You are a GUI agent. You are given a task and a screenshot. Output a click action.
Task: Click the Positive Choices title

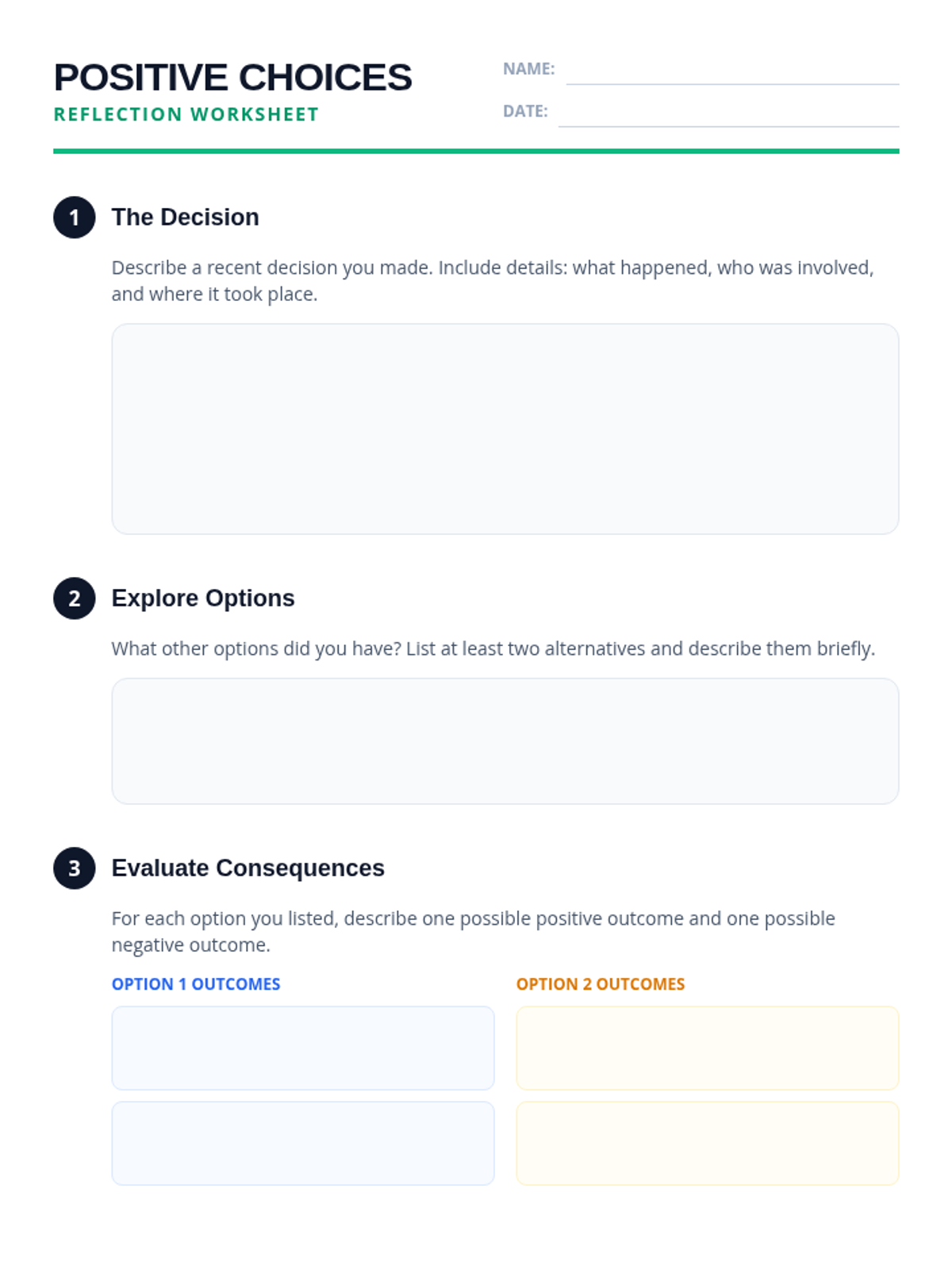[232, 78]
